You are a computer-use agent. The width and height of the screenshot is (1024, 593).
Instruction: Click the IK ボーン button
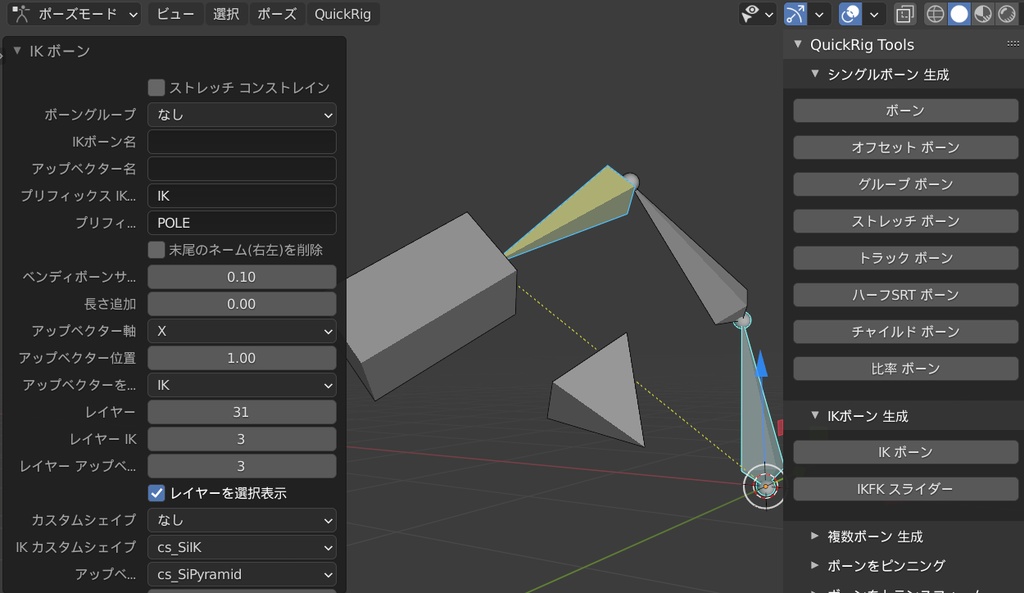pyautogui.click(x=905, y=451)
